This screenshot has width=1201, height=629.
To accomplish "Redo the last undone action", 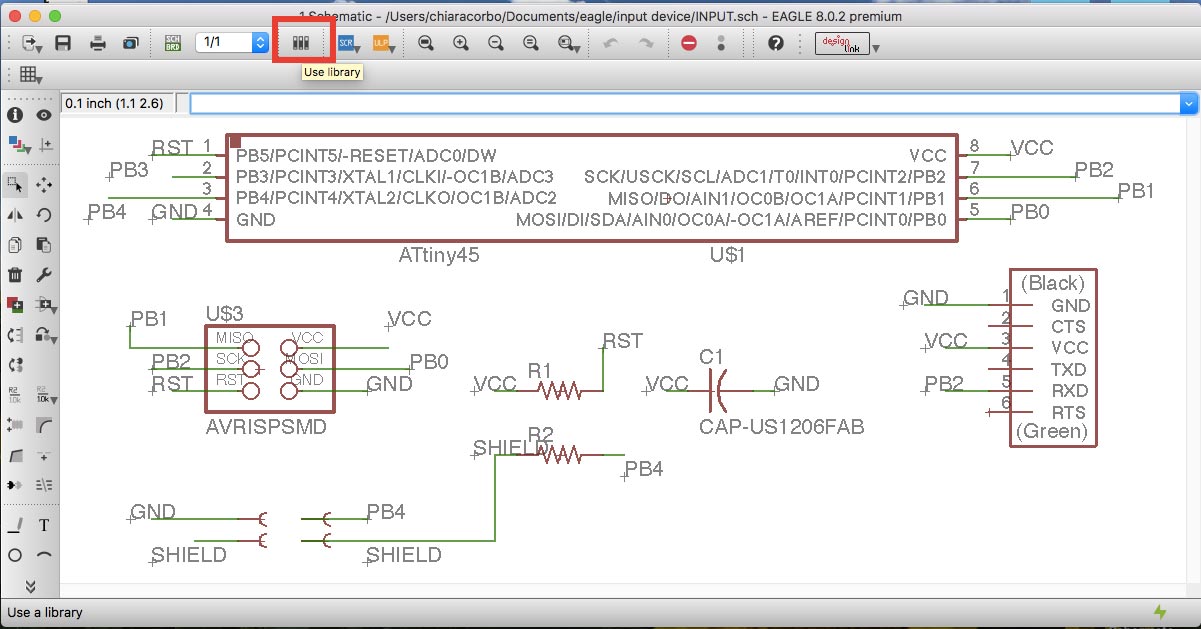I will 646,43.
